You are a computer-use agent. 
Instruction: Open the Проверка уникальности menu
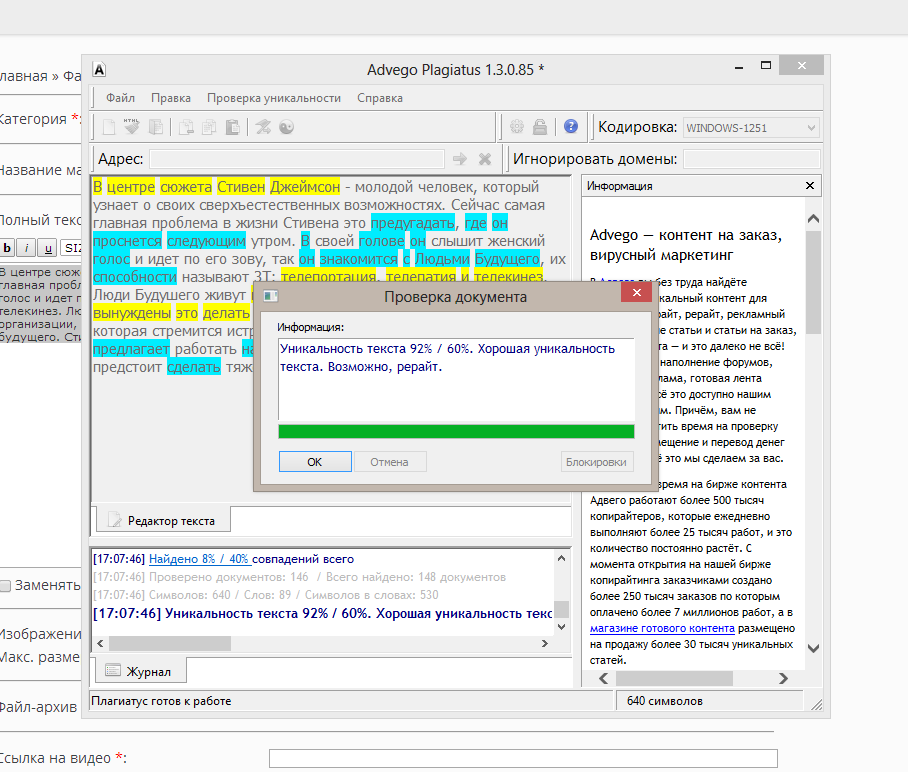(x=274, y=98)
